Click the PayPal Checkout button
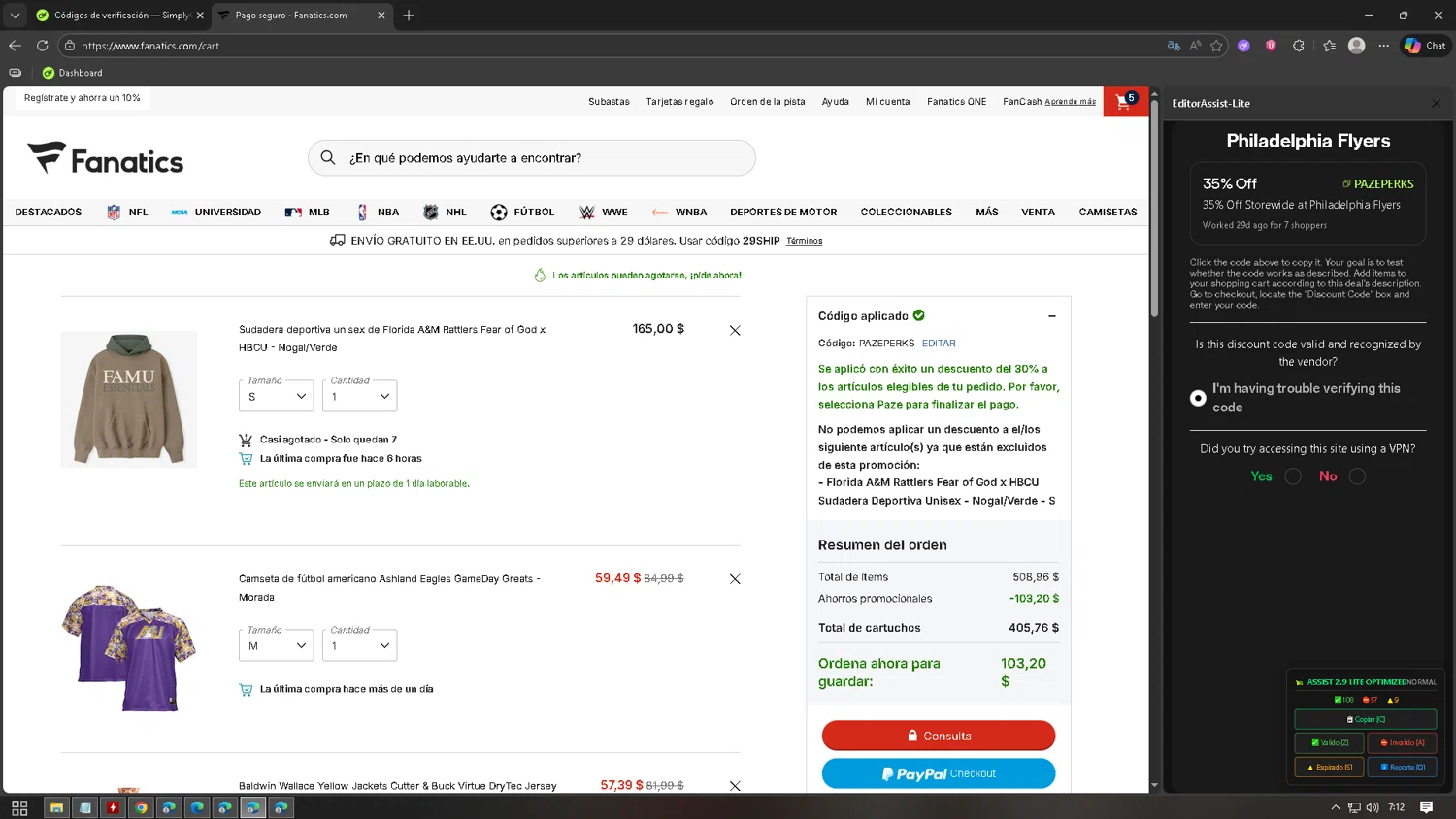 [x=939, y=773]
